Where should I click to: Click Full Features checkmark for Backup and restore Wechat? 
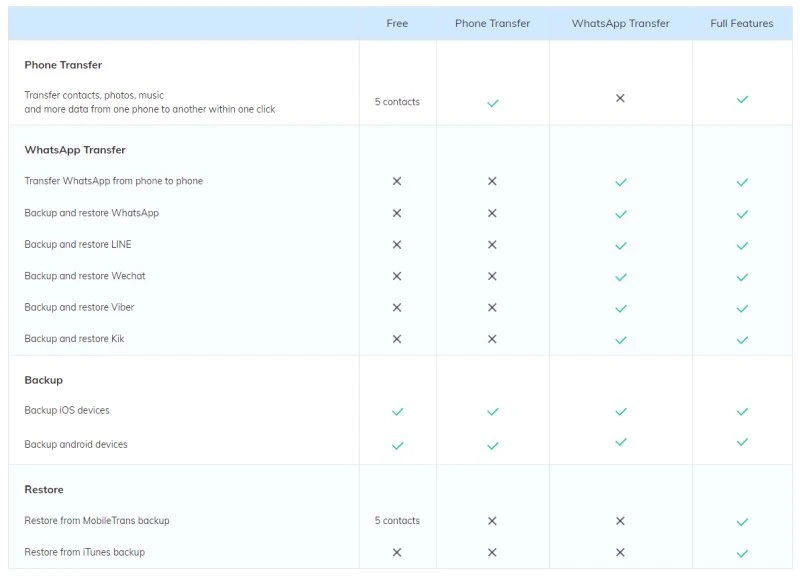click(x=742, y=277)
